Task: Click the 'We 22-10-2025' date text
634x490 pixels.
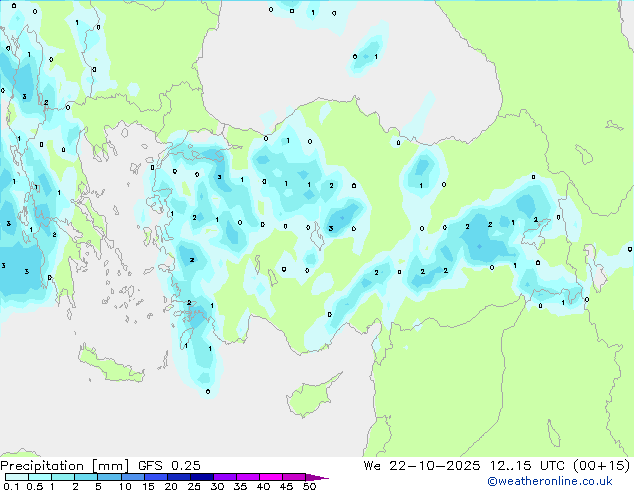Action: (422, 466)
